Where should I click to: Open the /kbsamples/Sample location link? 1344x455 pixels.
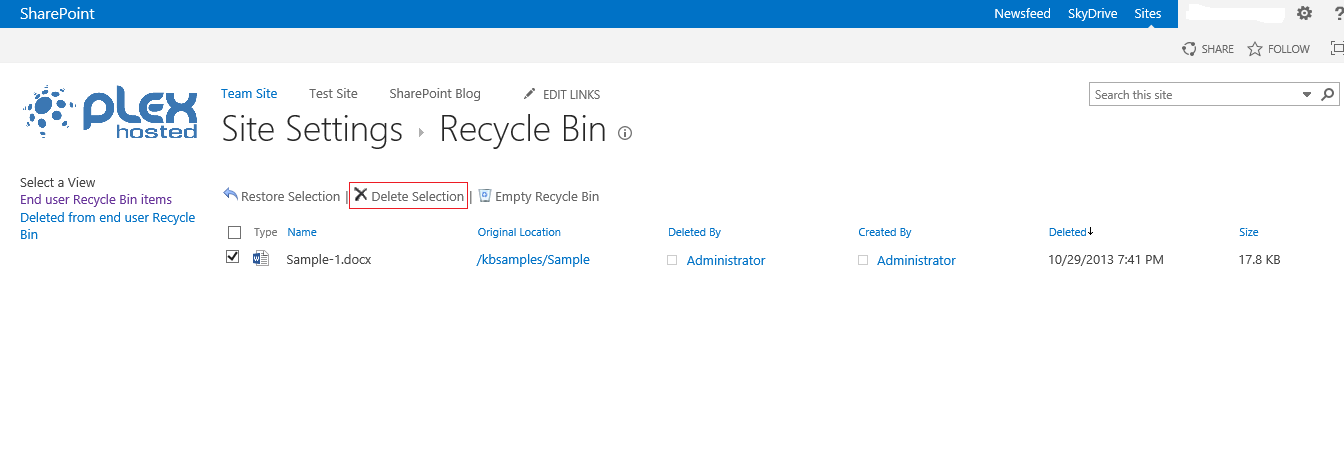[x=533, y=260]
